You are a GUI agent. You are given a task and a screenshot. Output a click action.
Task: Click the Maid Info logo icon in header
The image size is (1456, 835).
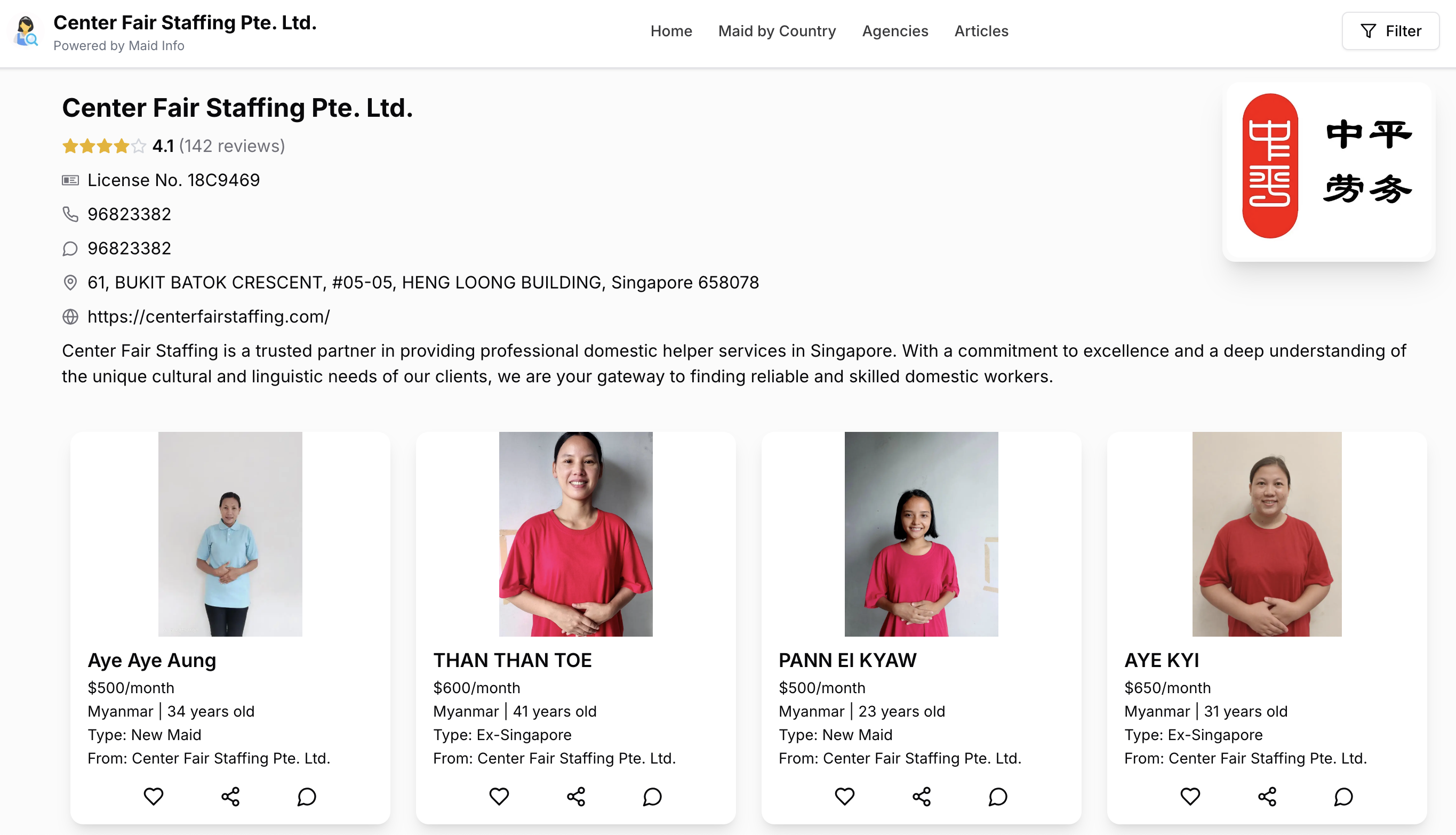tap(26, 31)
